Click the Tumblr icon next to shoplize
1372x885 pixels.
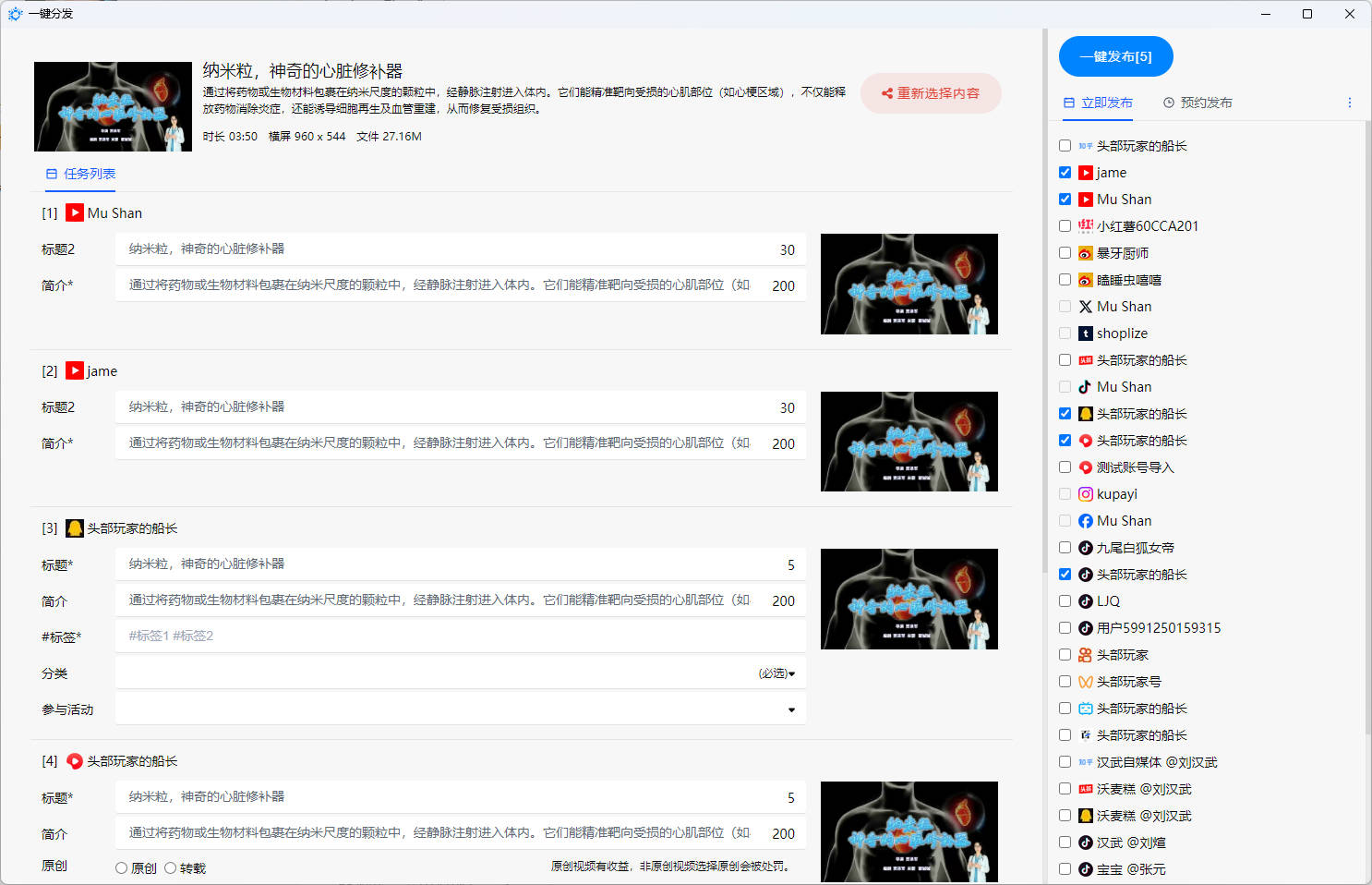pyautogui.click(x=1085, y=333)
